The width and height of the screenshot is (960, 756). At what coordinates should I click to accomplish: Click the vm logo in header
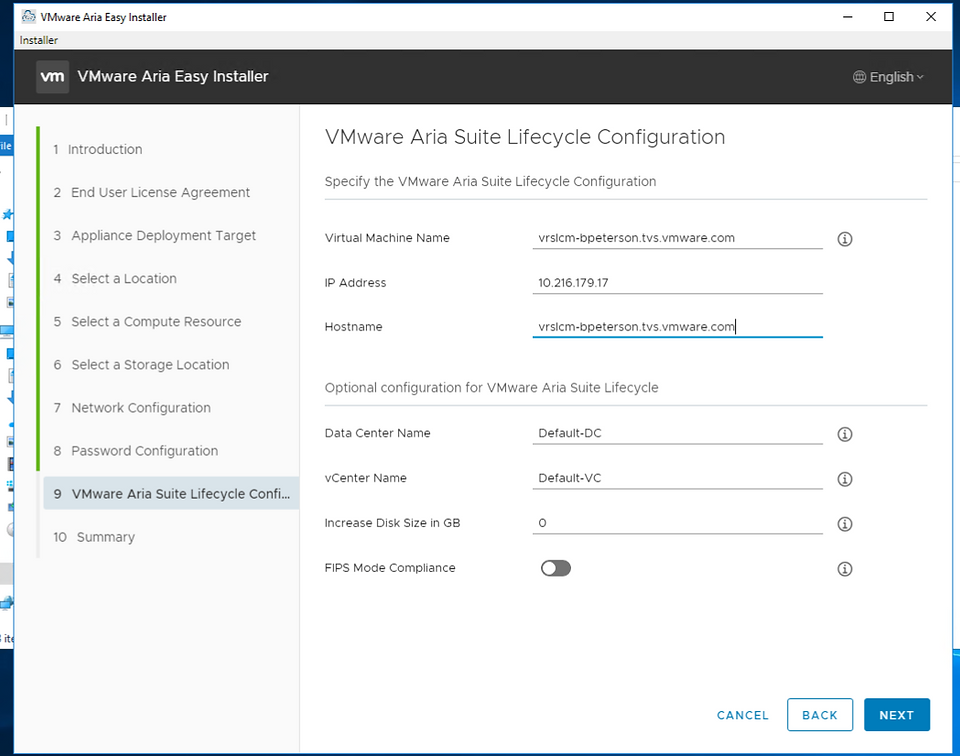click(x=52, y=77)
